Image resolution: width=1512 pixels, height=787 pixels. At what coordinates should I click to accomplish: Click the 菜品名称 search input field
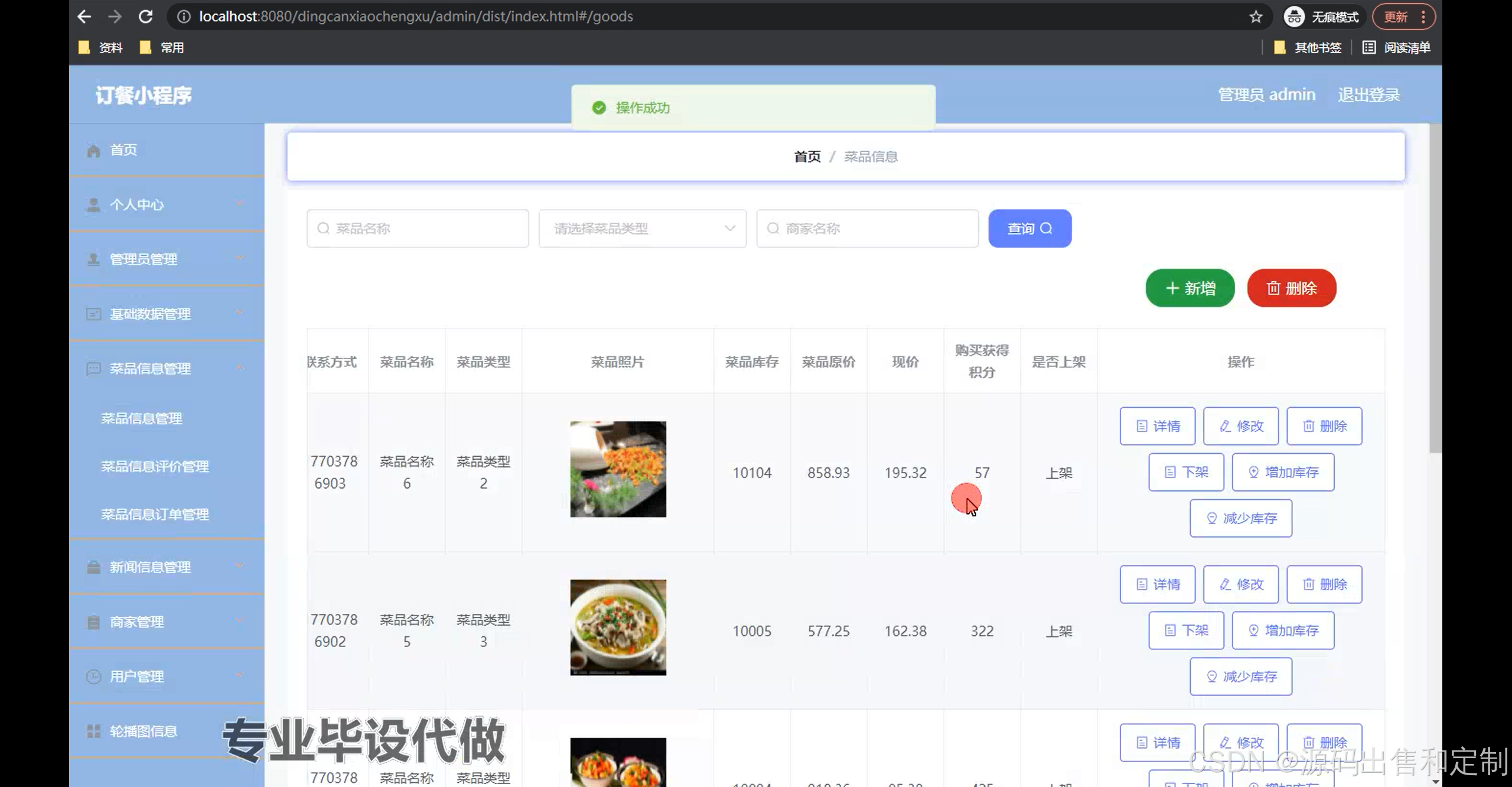(418, 229)
